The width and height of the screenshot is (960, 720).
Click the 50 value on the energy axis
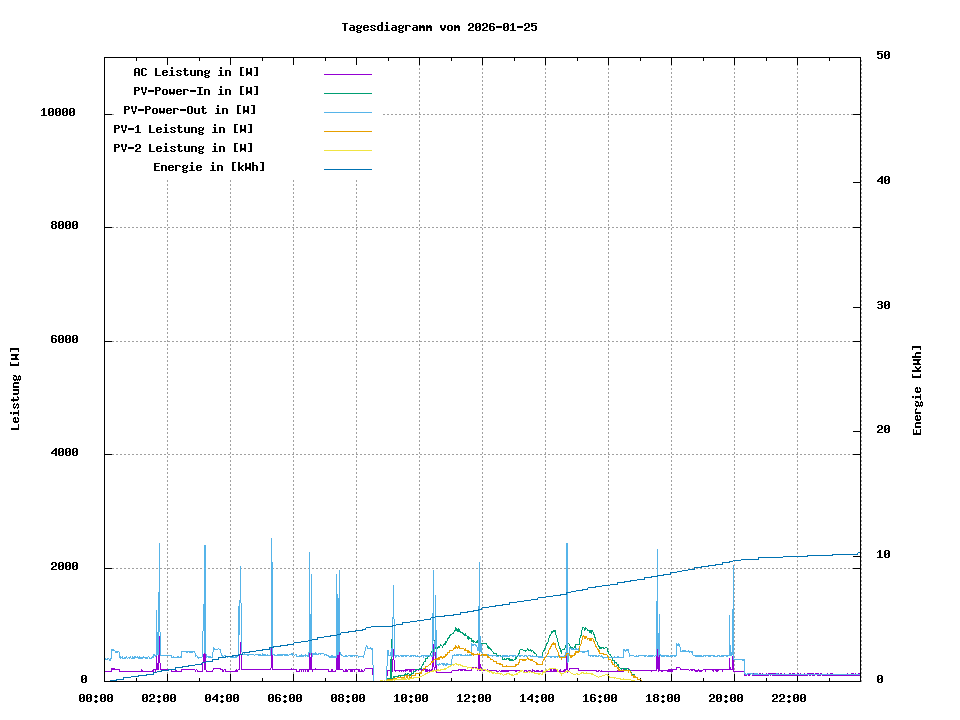(883, 56)
